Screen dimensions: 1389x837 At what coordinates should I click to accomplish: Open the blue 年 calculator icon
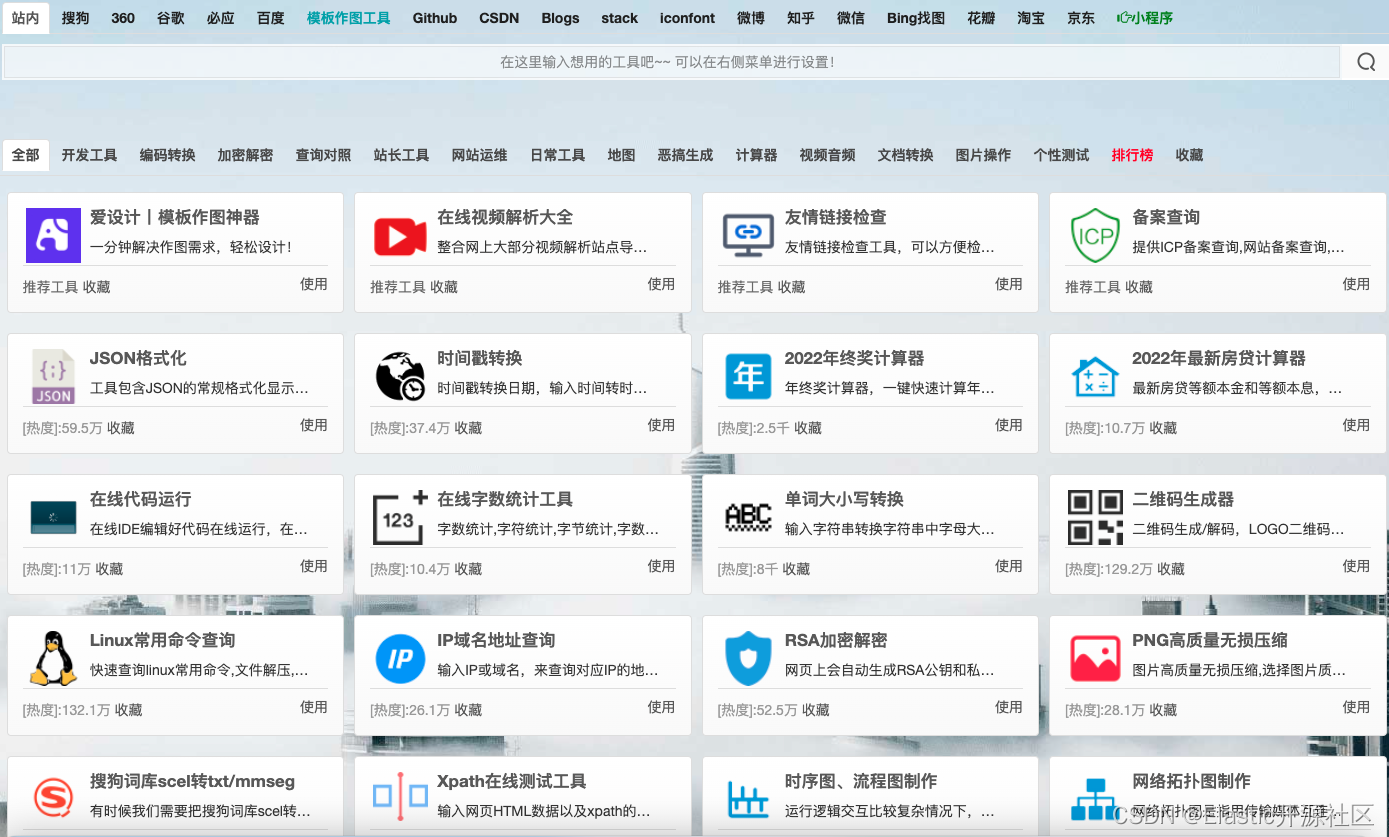tap(748, 377)
